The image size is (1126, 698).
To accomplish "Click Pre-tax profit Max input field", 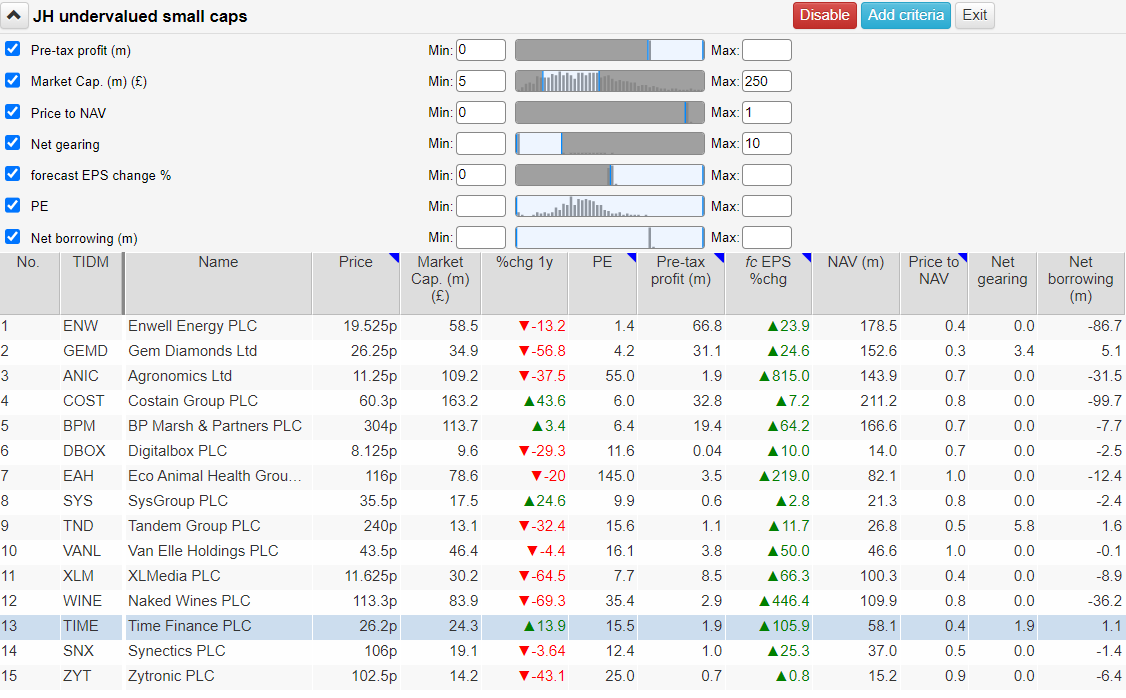I will tap(766, 50).
